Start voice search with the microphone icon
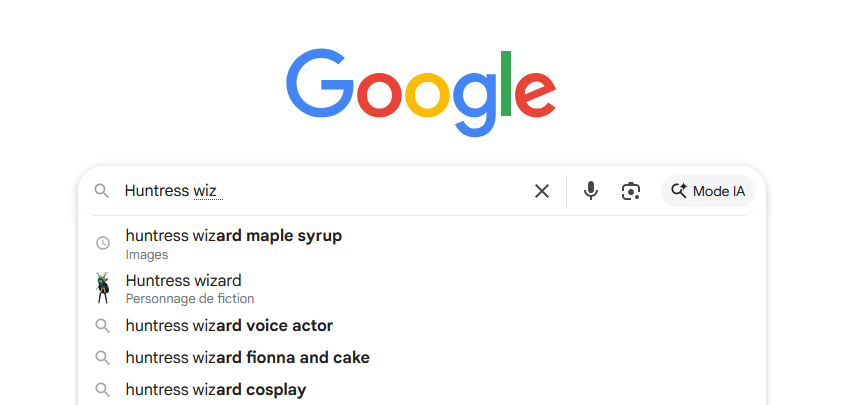 pyautogui.click(x=591, y=191)
